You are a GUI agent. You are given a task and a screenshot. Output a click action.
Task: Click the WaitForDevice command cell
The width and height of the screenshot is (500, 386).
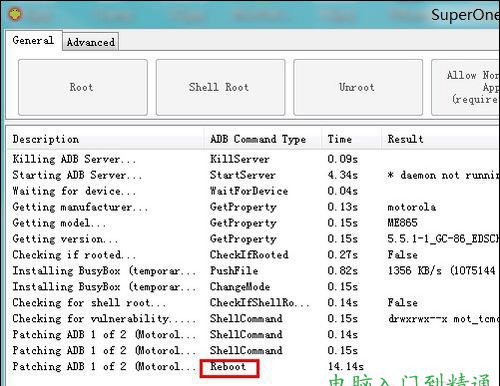click(249, 191)
